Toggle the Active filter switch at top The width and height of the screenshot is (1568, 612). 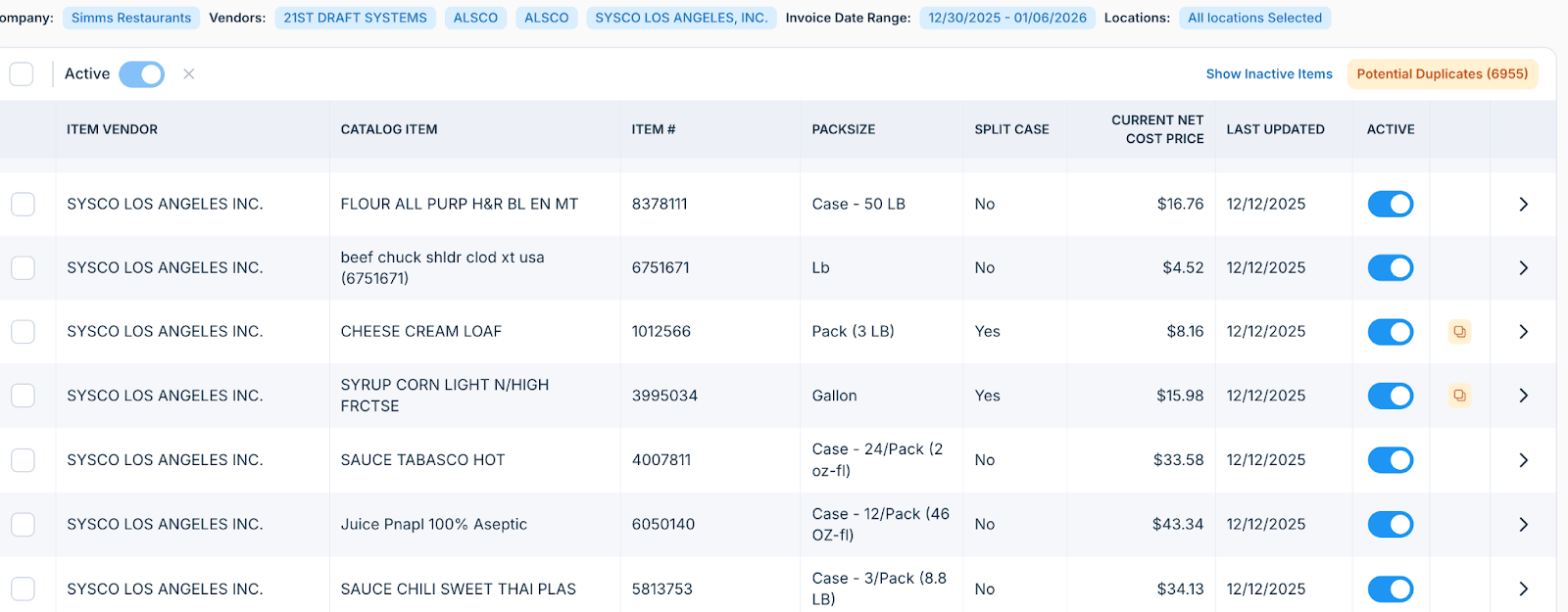pos(142,74)
